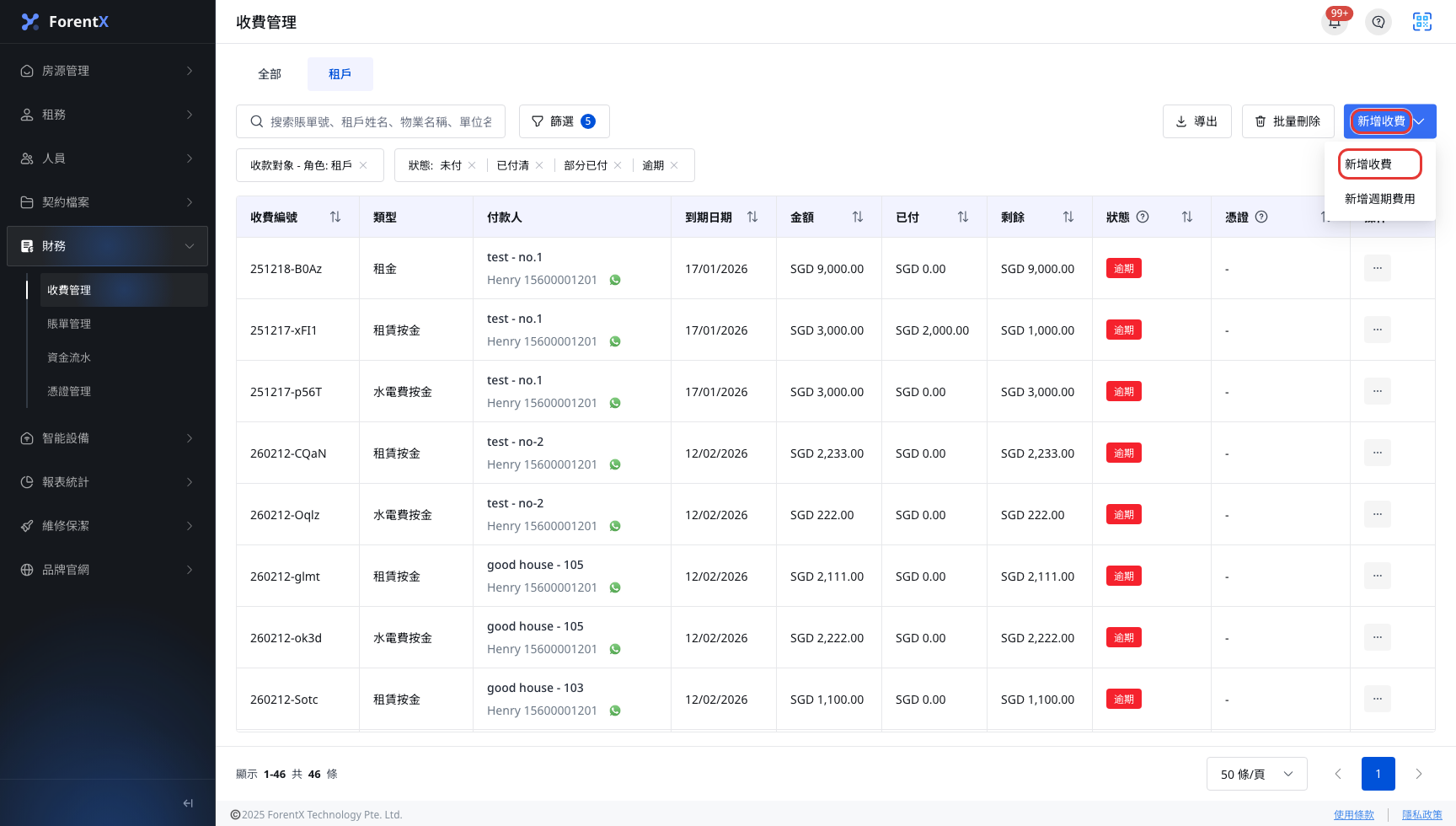Toggle the 新增收費 dropdown arrow
Screen dimensions: 1456x826
1420,121
